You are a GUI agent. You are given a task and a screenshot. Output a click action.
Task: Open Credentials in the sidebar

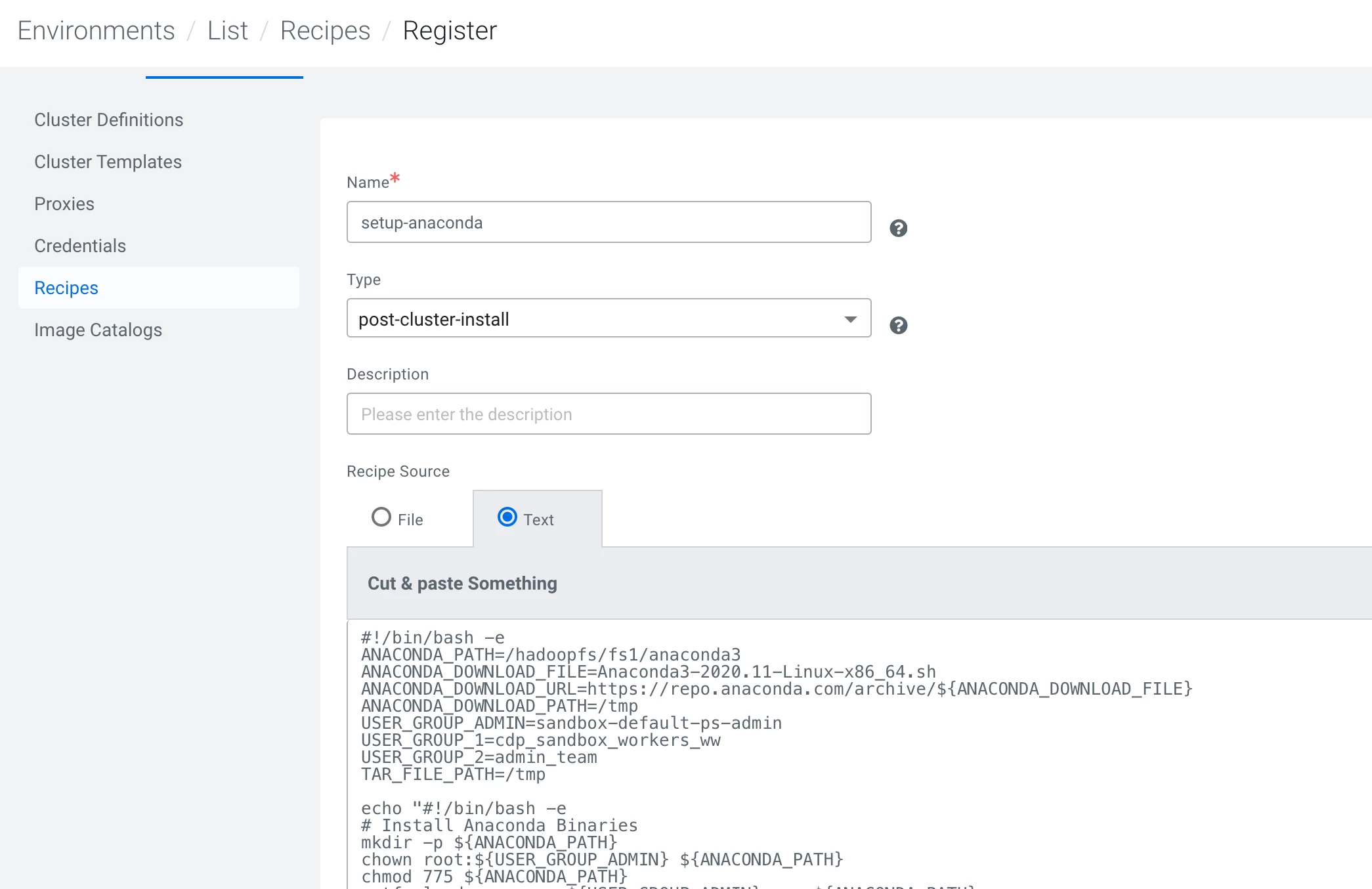pos(80,246)
